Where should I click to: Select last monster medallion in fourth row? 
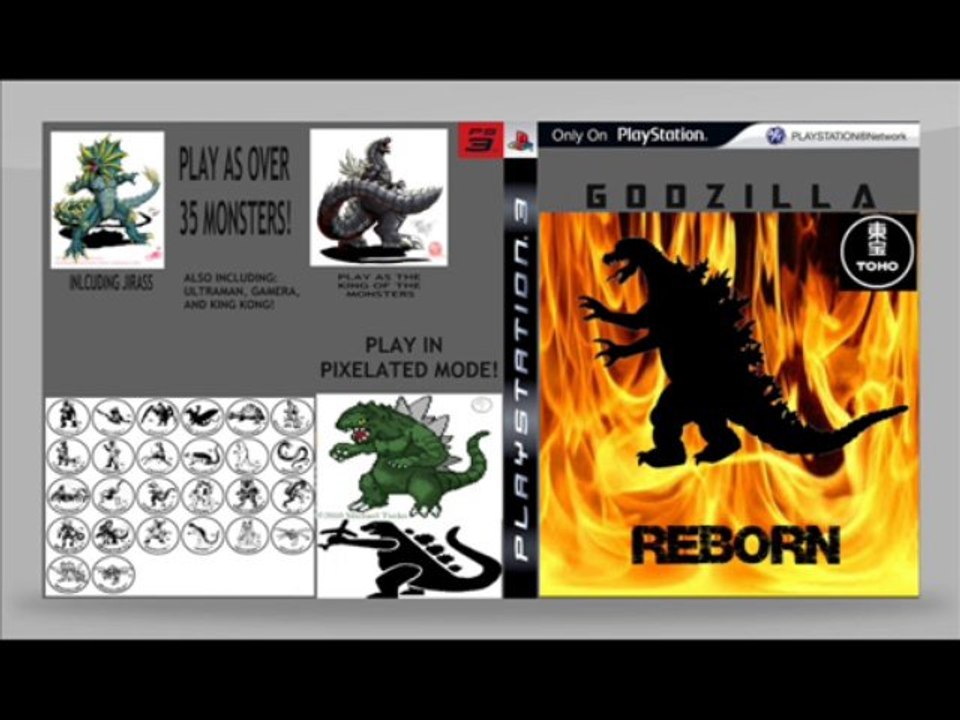tap(291, 534)
